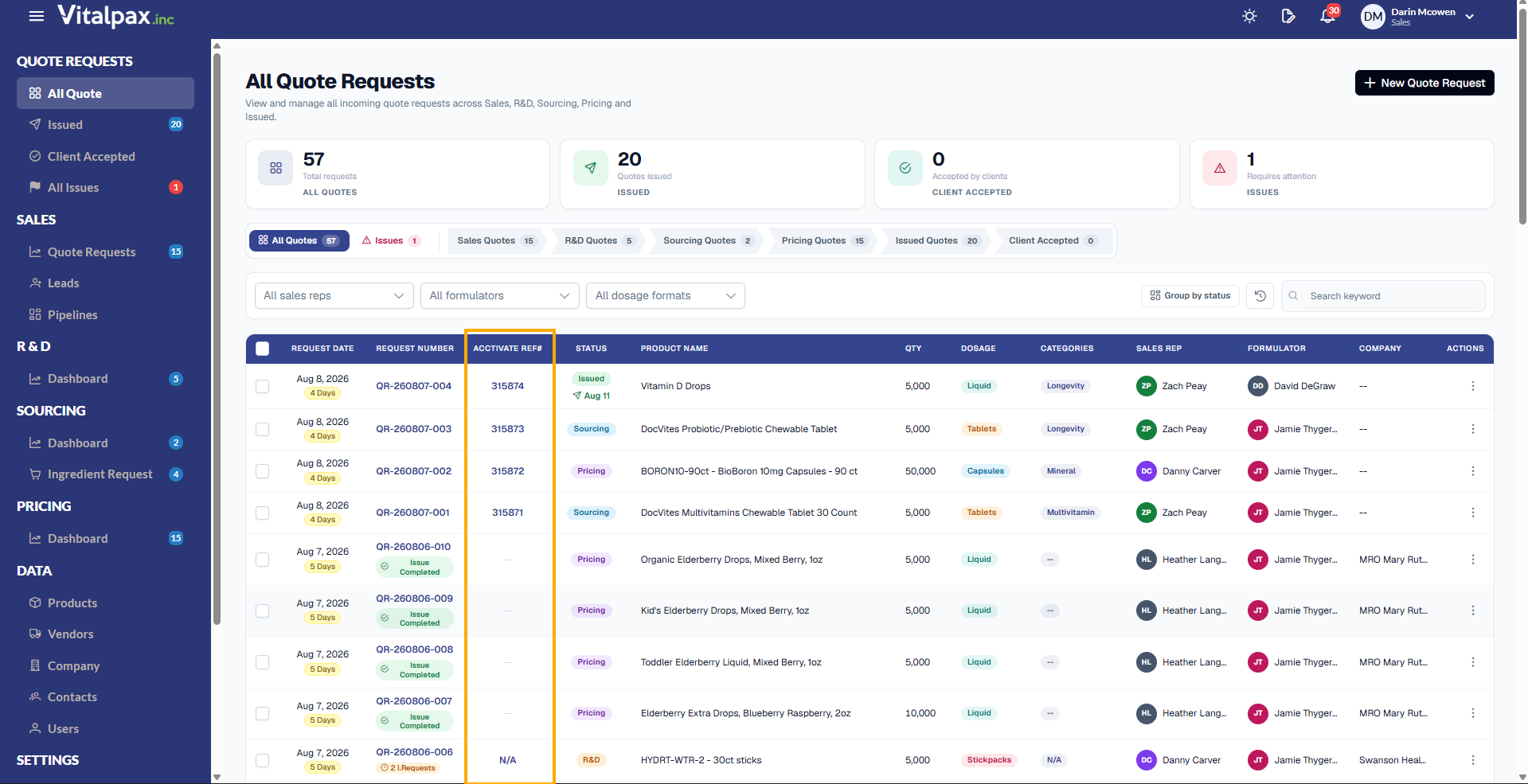Check the QR-260806-008 row checkbox
Viewport: 1528px width, 784px height.
click(263, 662)
